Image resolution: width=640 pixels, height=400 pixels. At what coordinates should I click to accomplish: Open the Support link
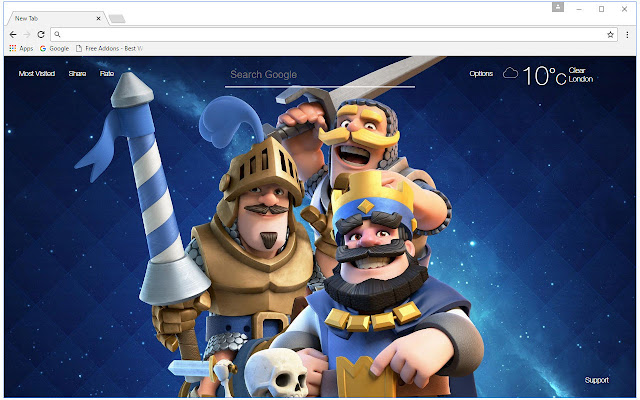tap(596, 380)
